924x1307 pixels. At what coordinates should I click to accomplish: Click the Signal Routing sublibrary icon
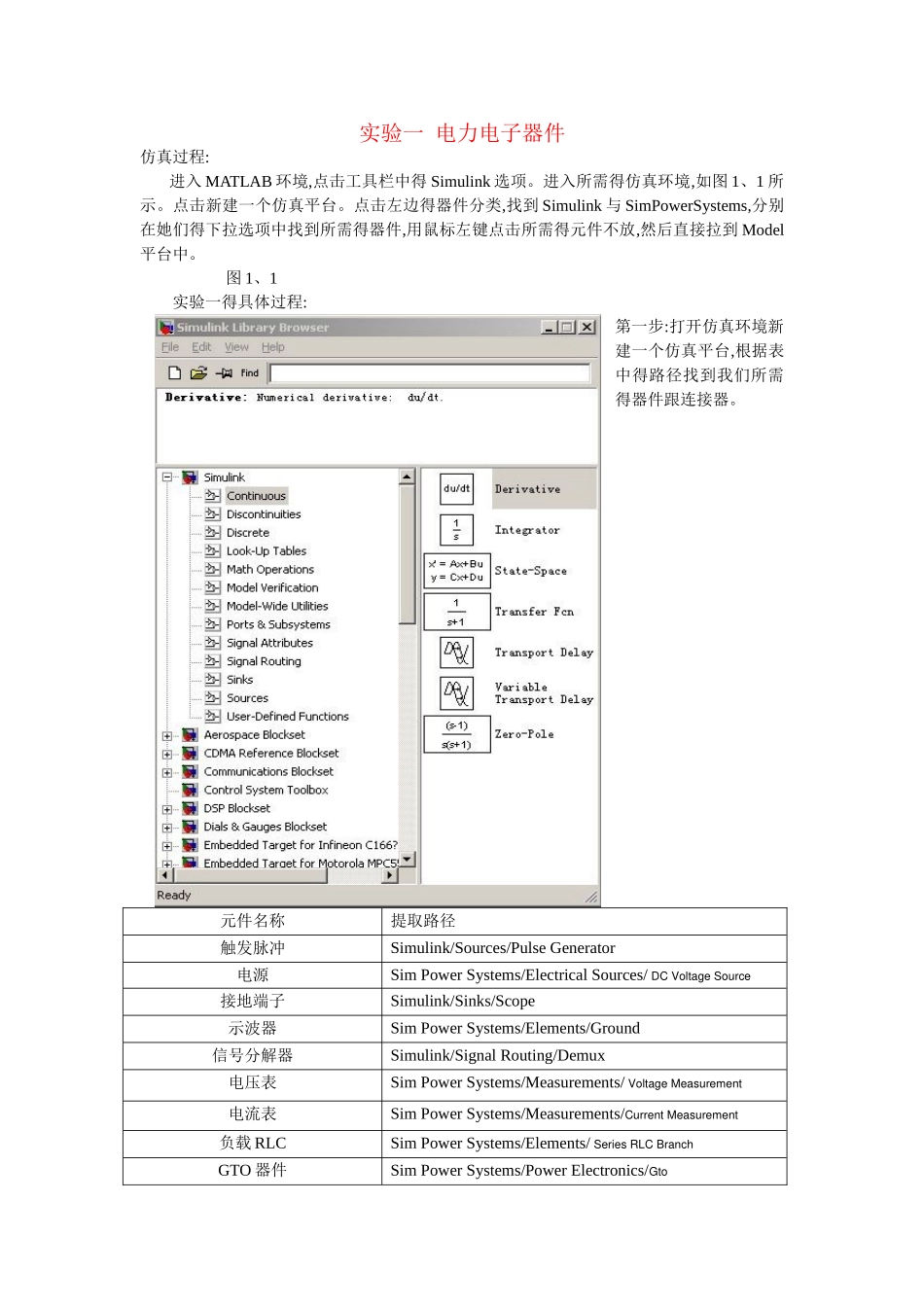click(212, 661)
